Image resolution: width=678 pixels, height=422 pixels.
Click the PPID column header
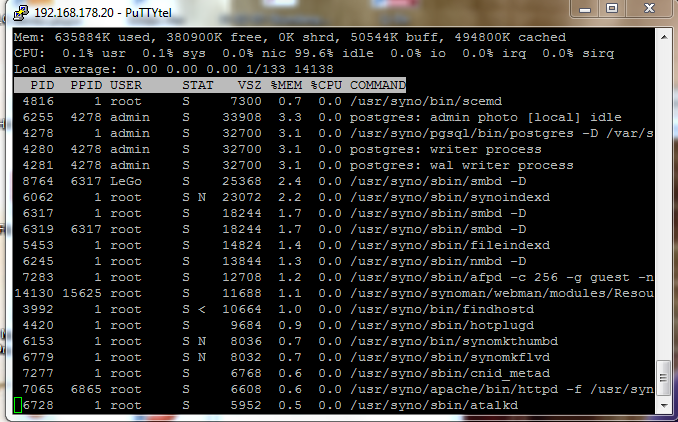pos(86,85)
